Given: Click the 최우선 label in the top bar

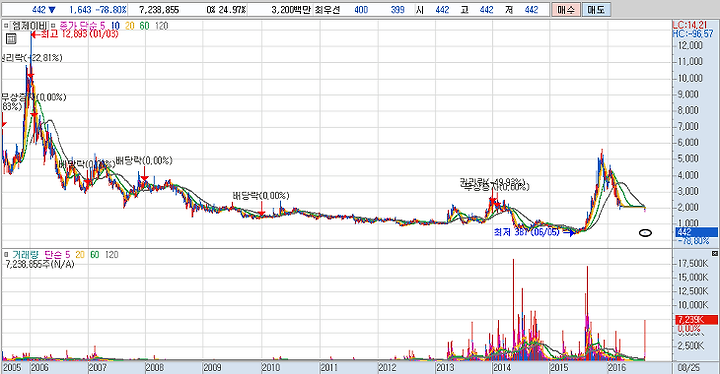Looking at the screenshot, I should click(327, 10).
